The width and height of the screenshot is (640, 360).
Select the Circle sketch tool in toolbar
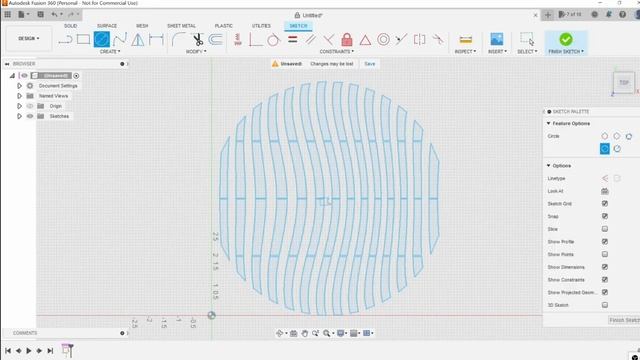102,40
